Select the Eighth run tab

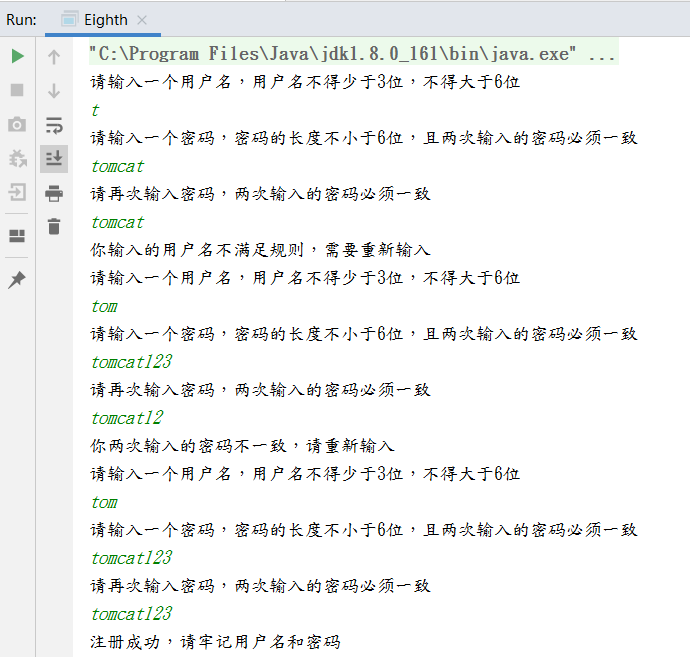[103, 20]
